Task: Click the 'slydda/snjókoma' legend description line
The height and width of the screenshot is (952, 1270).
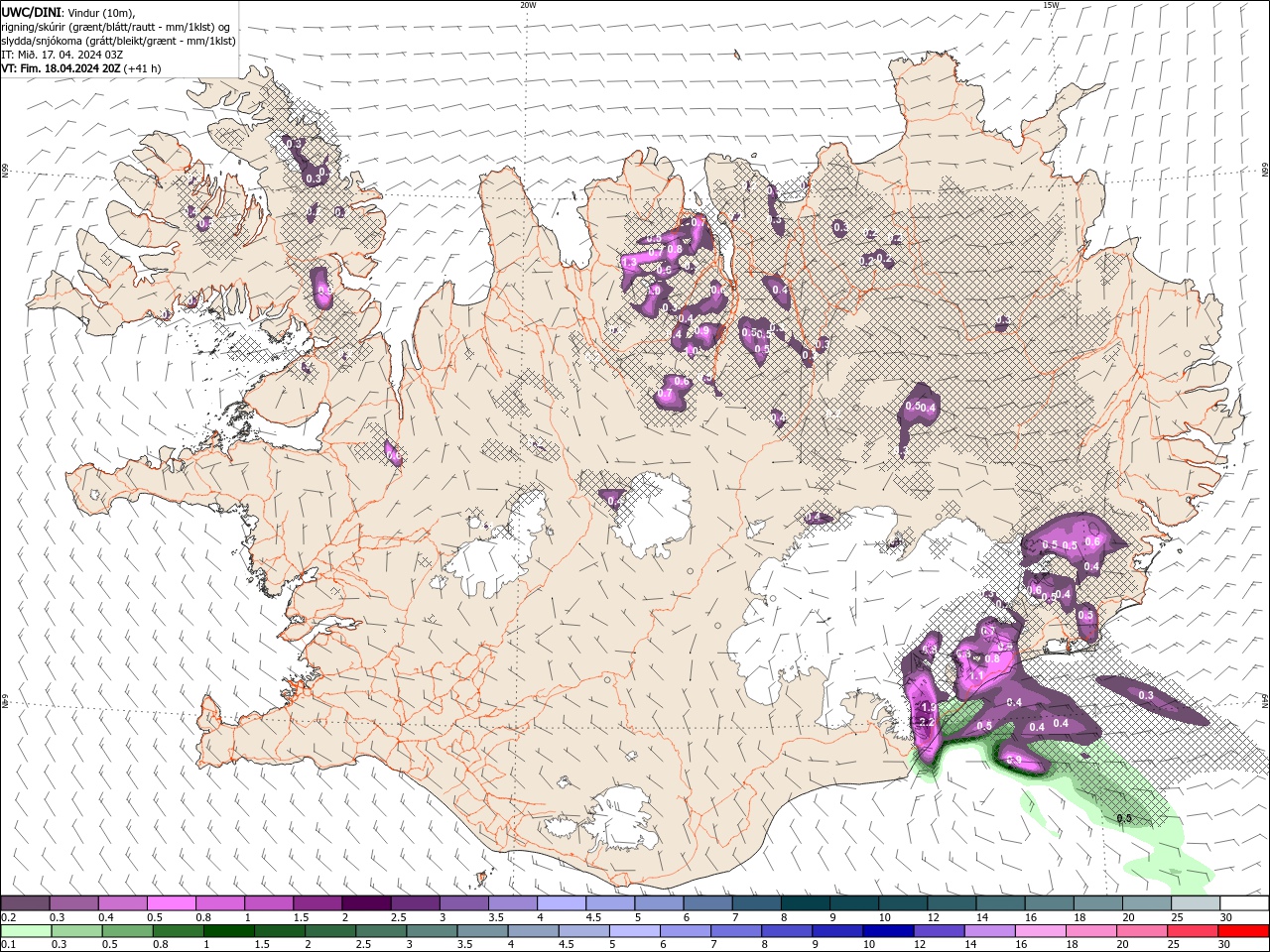Action: tap(119, 41)
